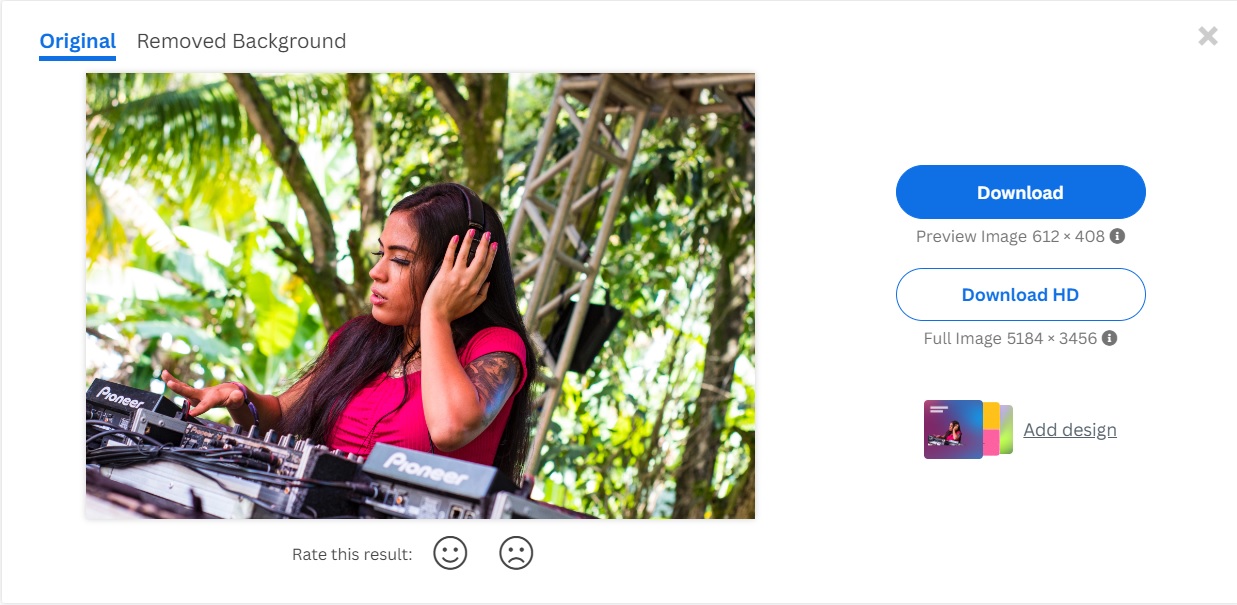Click the blue underline beneath Original tab
Image resolution: width=1237 pixels, height=605 pixels.
78,58
